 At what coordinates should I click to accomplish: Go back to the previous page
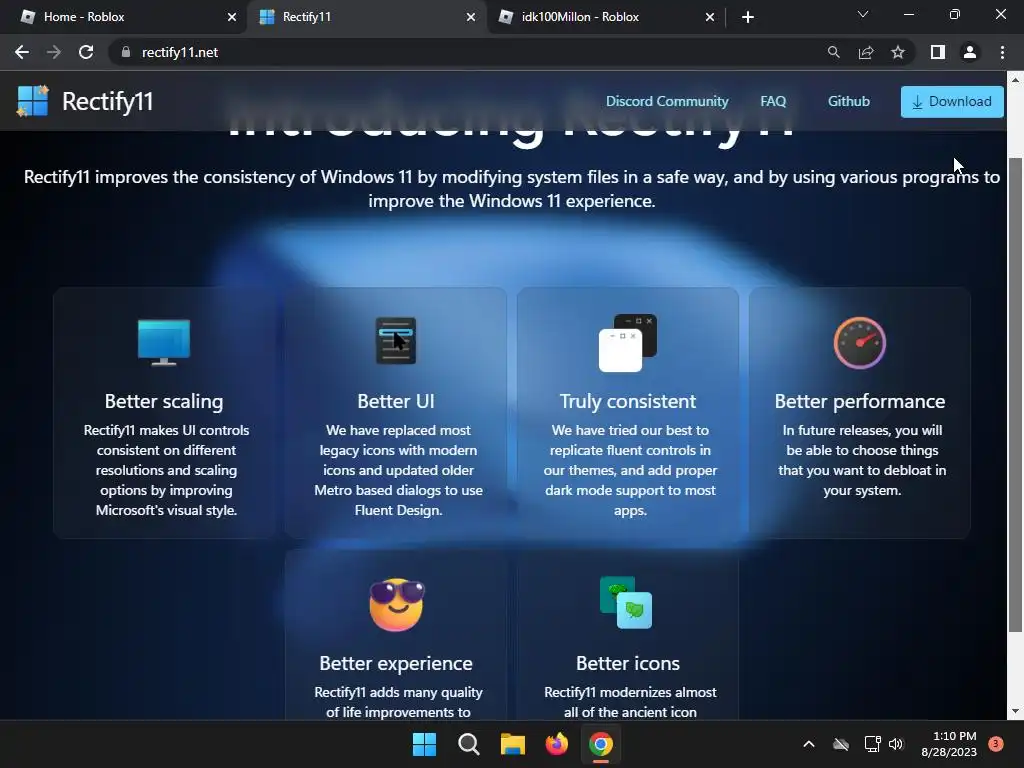pyautogui.click(x=22, y=52)
